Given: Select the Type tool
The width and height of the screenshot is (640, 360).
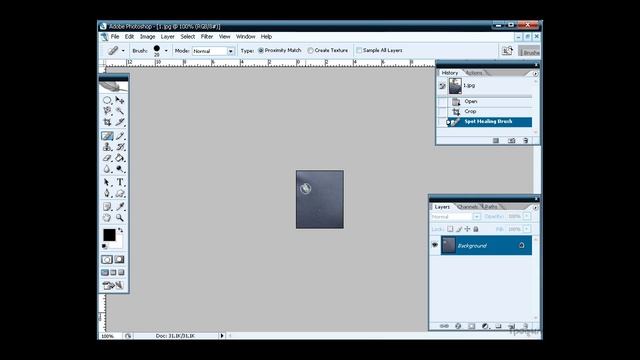Looking at the screenshot, I should tap(120, 182).
